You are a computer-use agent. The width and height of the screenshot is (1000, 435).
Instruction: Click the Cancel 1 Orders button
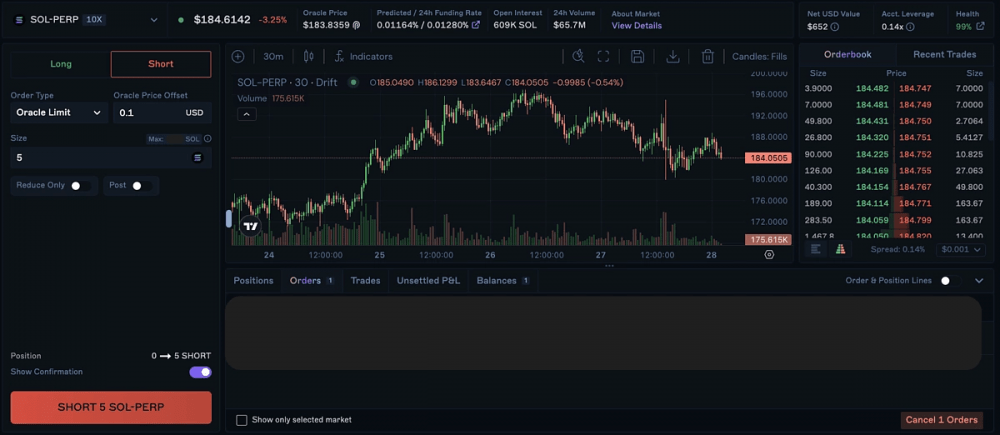click(x=941, y=420)
